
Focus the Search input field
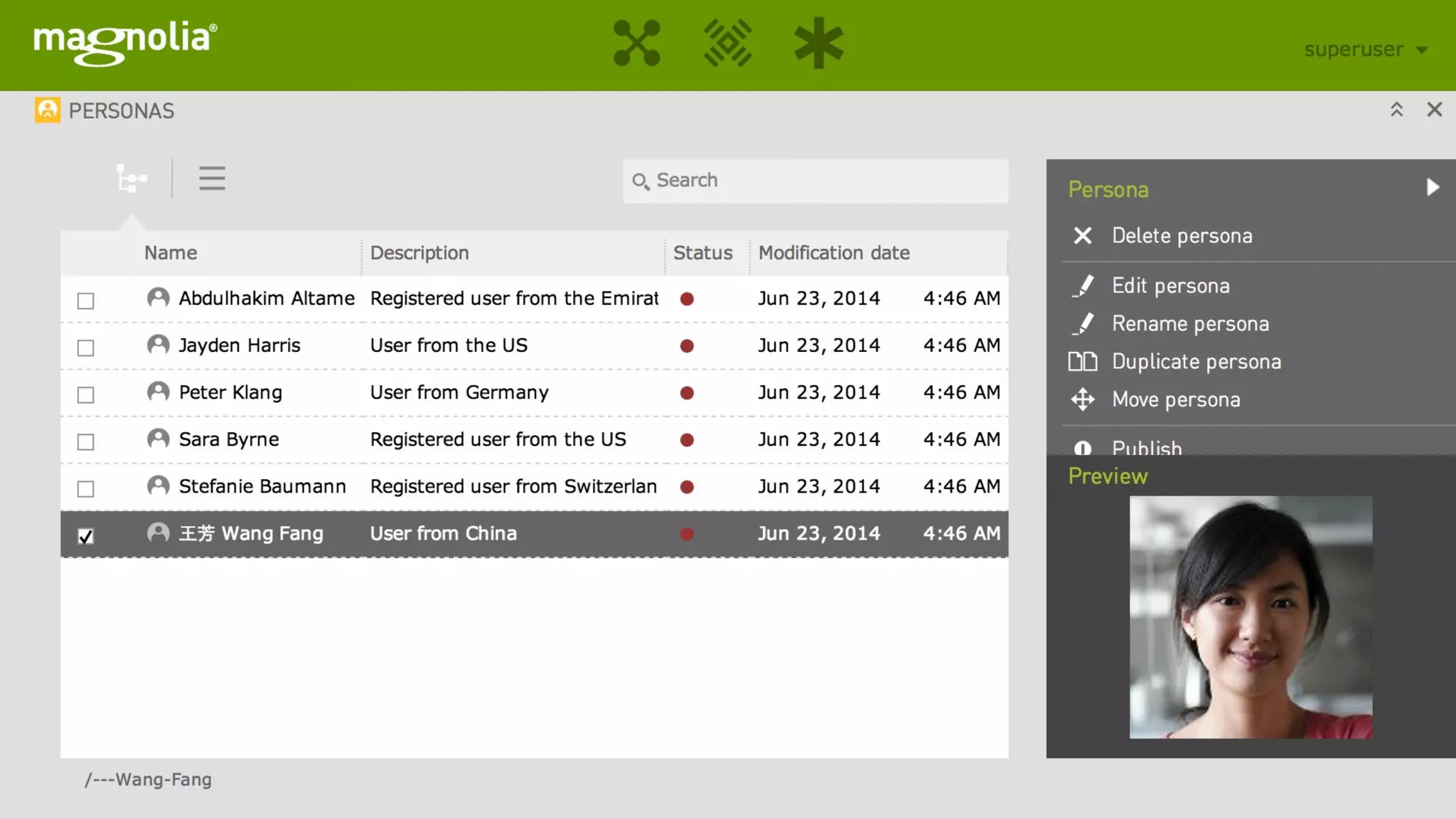coord(825,181)
